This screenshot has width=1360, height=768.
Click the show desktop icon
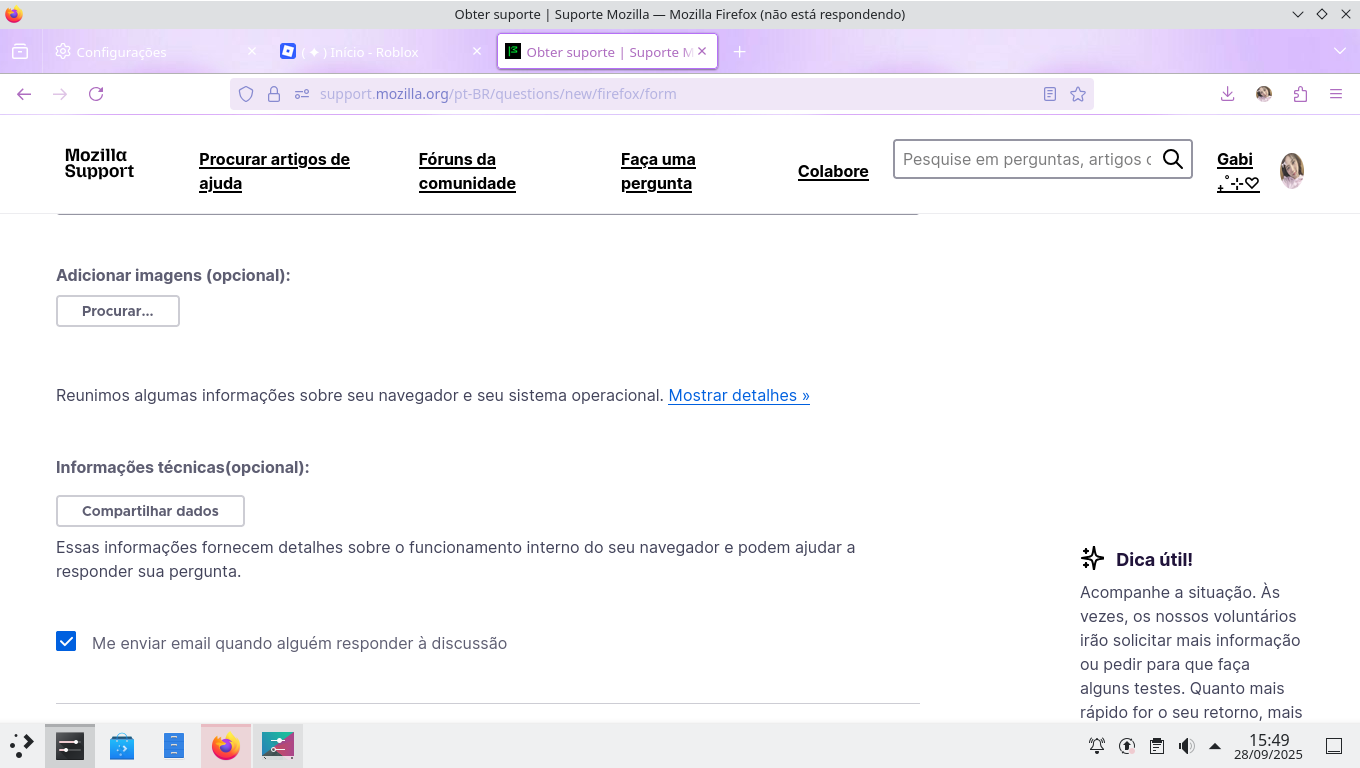pyautogui.click(x=1333, y=746)
